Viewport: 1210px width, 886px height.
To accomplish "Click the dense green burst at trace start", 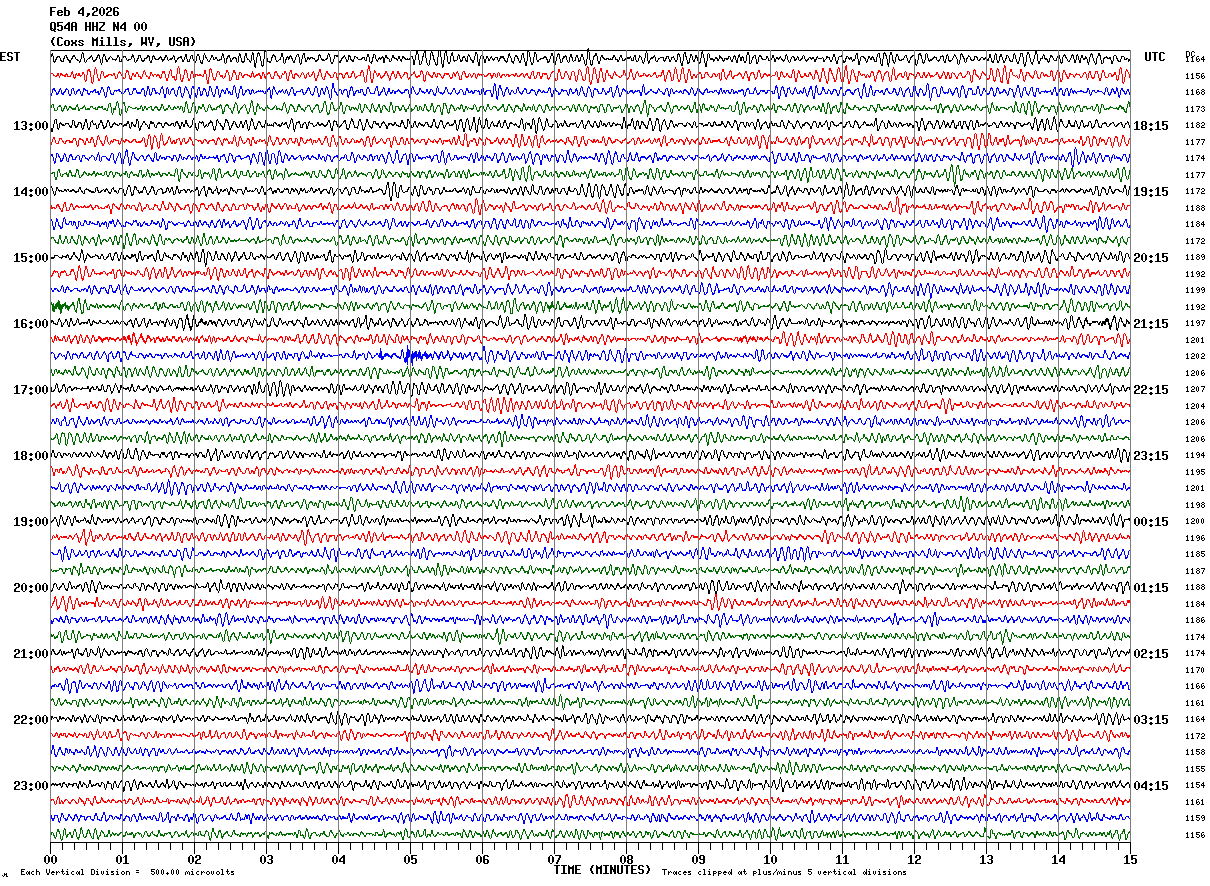I will coord(60,306).
